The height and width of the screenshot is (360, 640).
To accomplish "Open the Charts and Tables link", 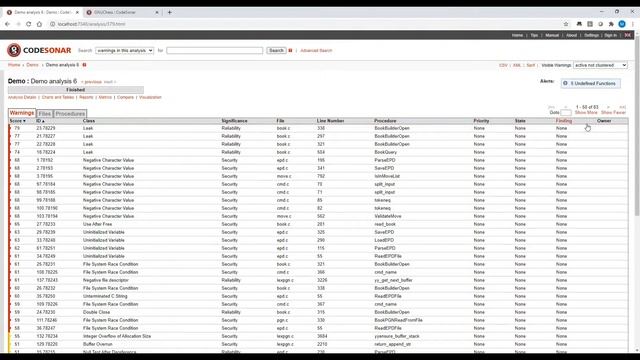I will [58, 98].
